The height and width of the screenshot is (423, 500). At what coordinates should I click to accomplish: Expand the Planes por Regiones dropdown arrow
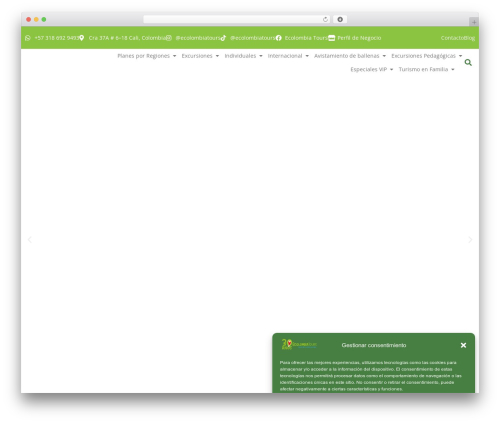[174, 56]
